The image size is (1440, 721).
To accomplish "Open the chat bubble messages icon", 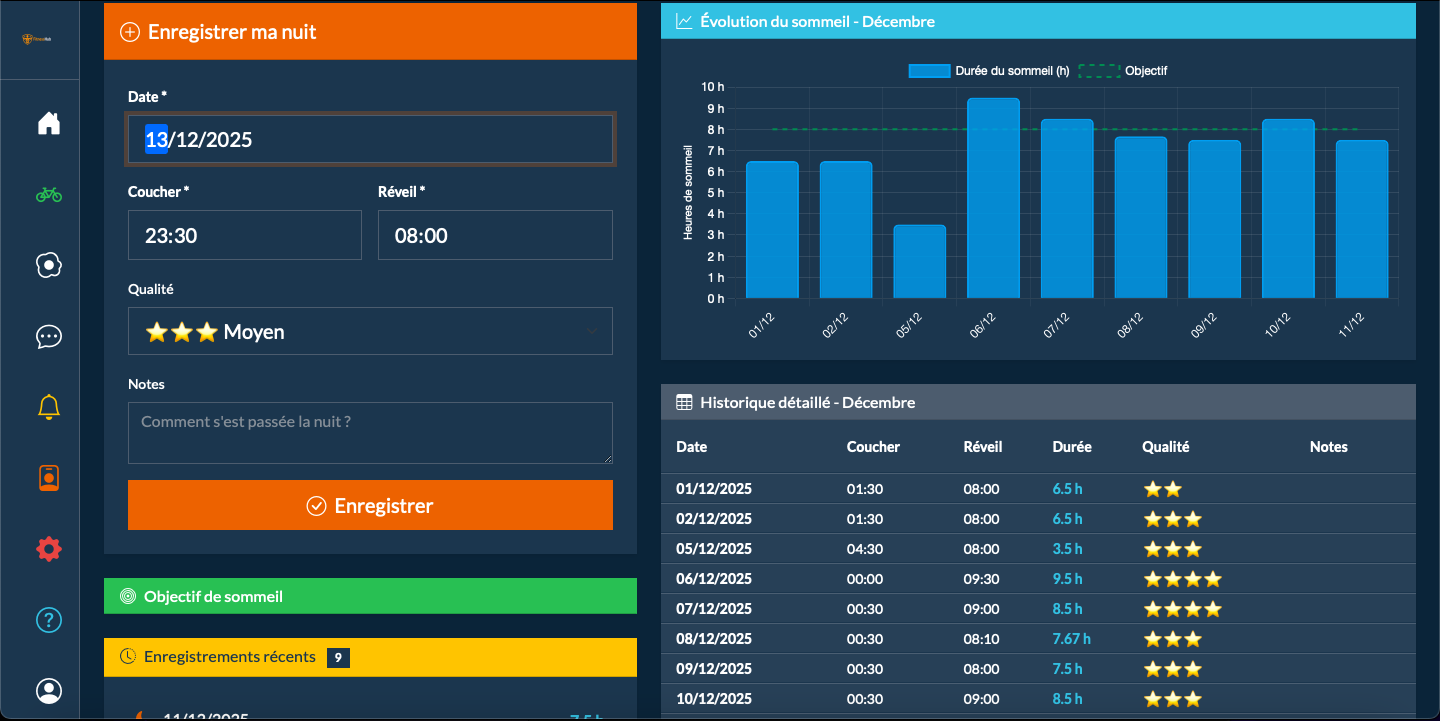I will pos(49,336).
